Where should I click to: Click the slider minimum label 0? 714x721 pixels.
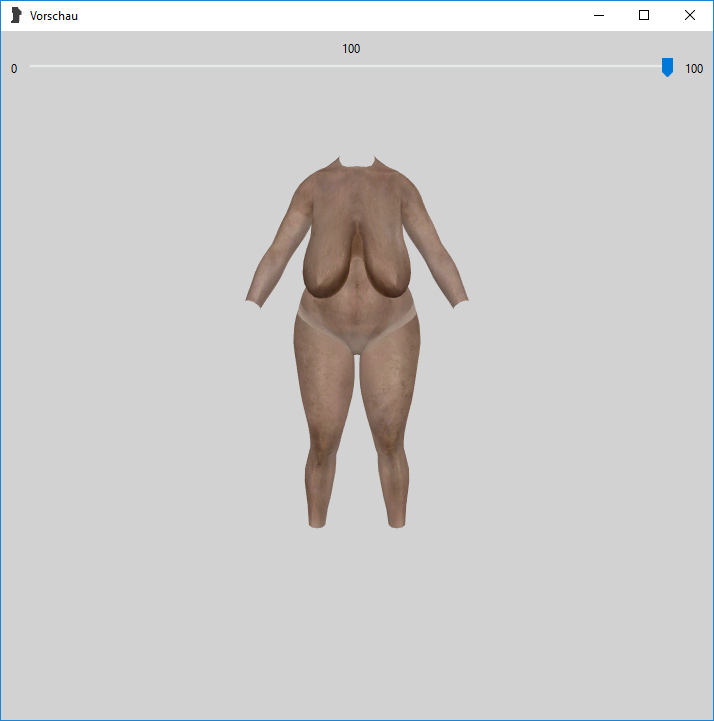(x=14, y=69)
